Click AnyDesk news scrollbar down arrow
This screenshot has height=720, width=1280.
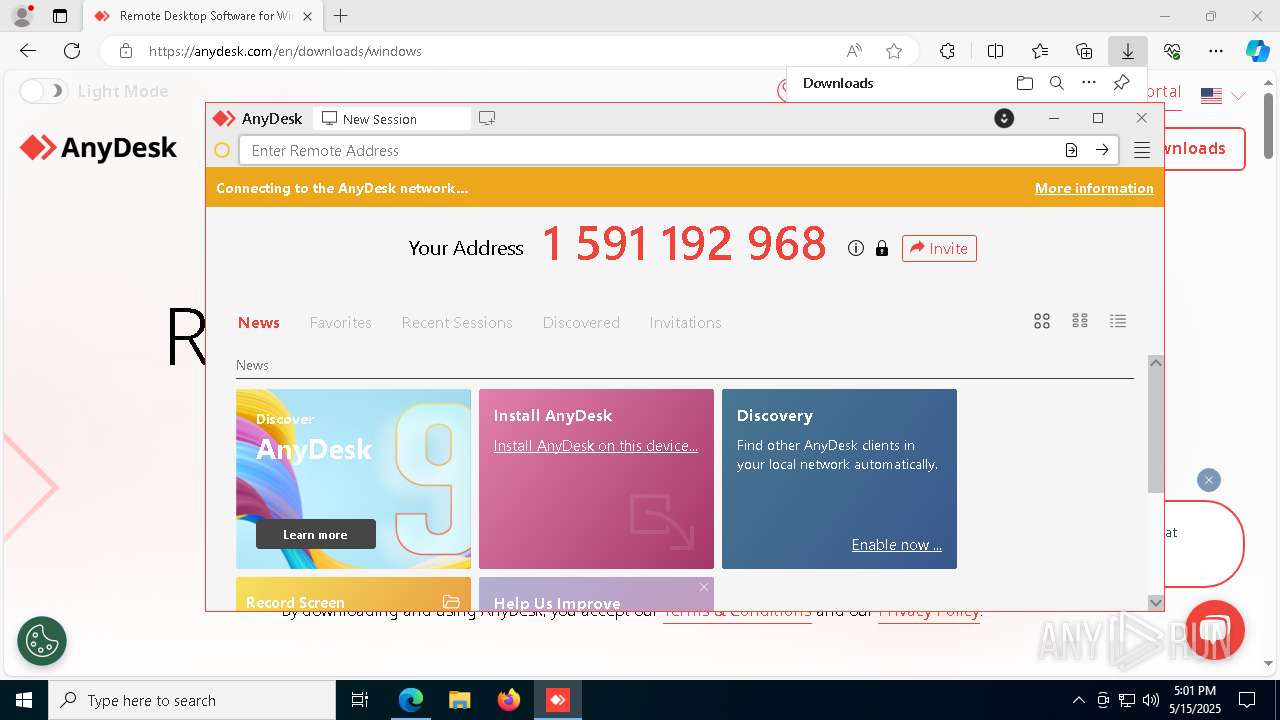point(1156,602)
